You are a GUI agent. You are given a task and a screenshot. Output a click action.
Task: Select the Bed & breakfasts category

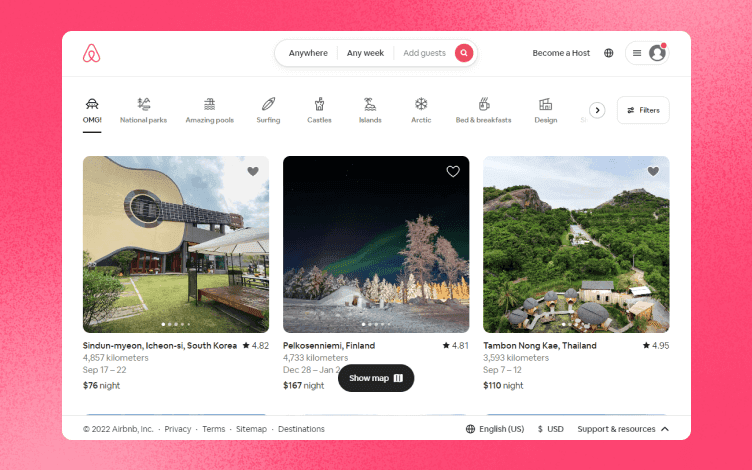483,111
